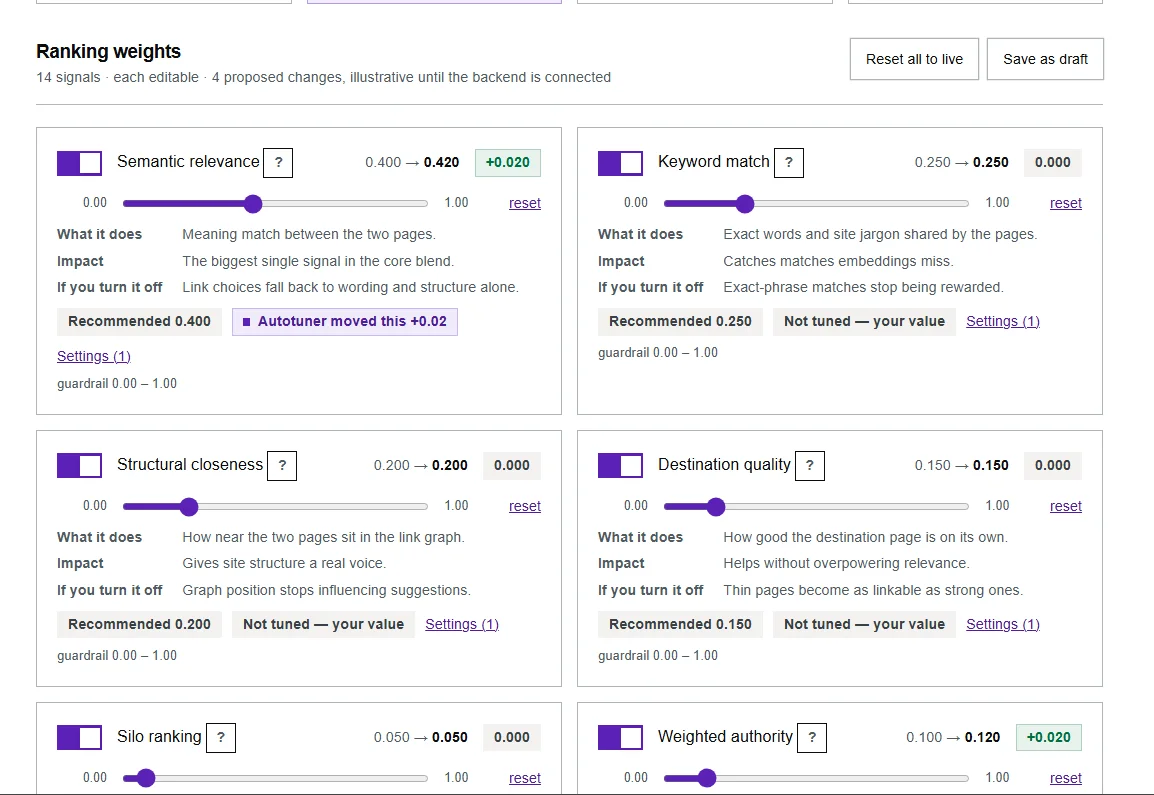Viewport: 1154px width, 795px height.
Task: Save weights as draft
Action: click(1045, 59)
